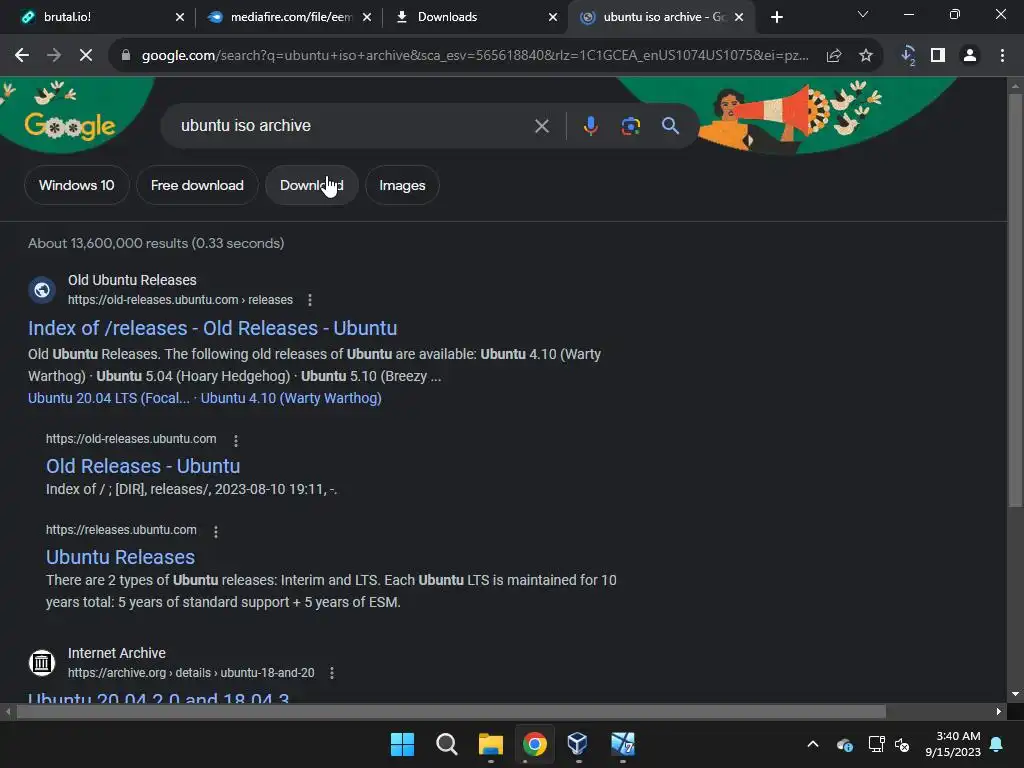Open Ubuntu 20.04 LTS (Focal... sitelink
The image size is (1024, 768).
[x=109, y=398]
